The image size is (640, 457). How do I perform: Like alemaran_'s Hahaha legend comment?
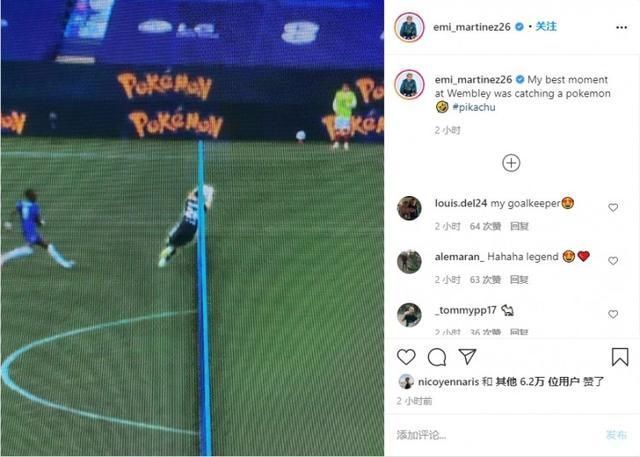coord(613,260)
